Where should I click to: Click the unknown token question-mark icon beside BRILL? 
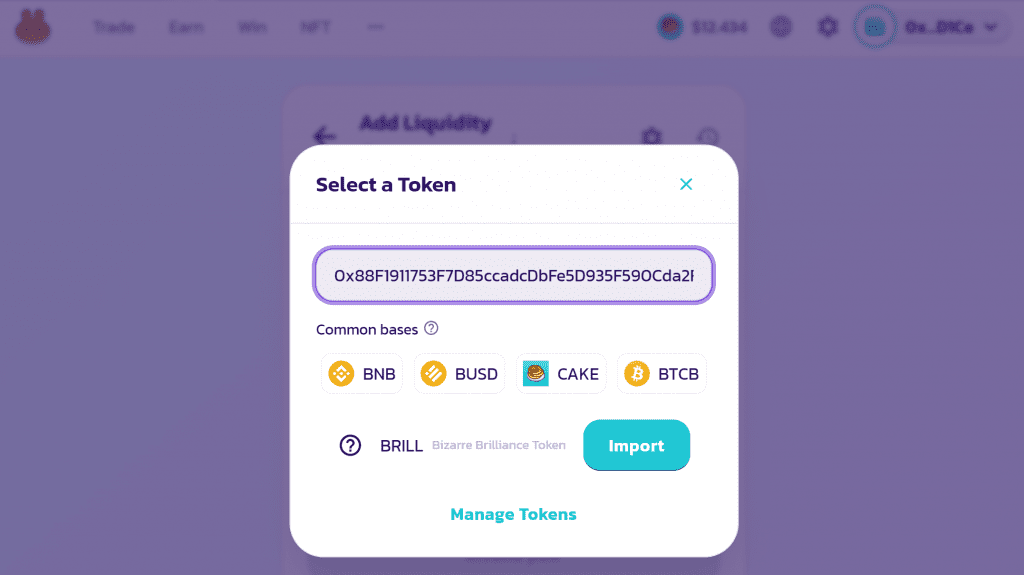point(350,445)
